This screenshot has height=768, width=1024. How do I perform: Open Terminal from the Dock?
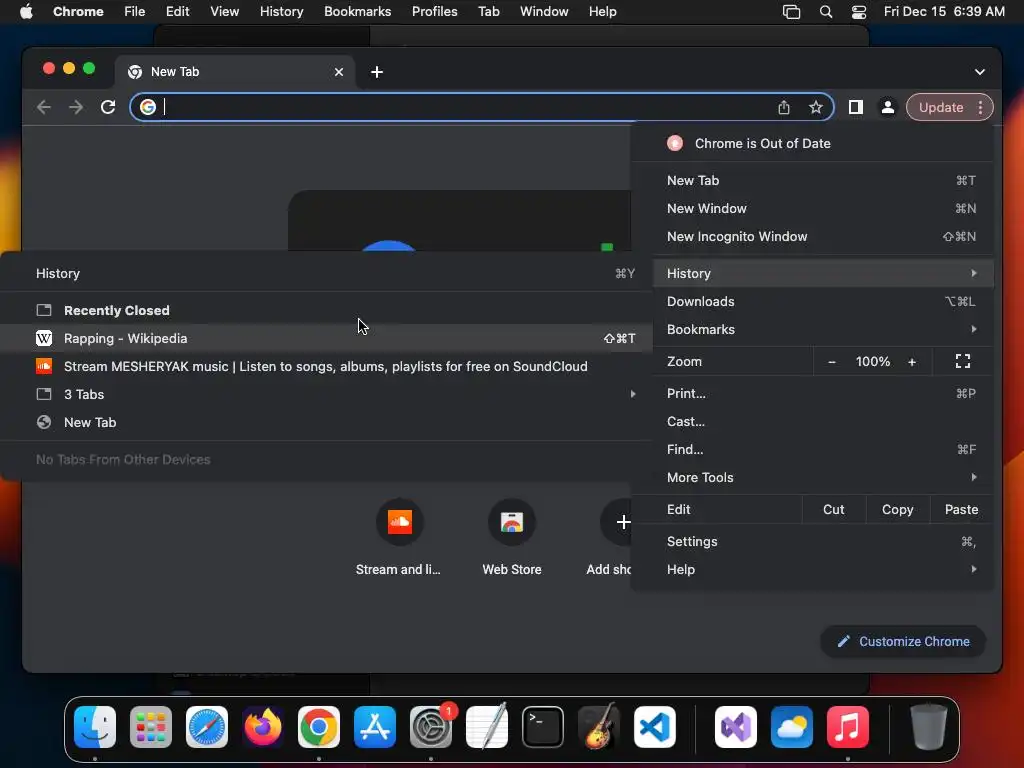coord(543,727)
